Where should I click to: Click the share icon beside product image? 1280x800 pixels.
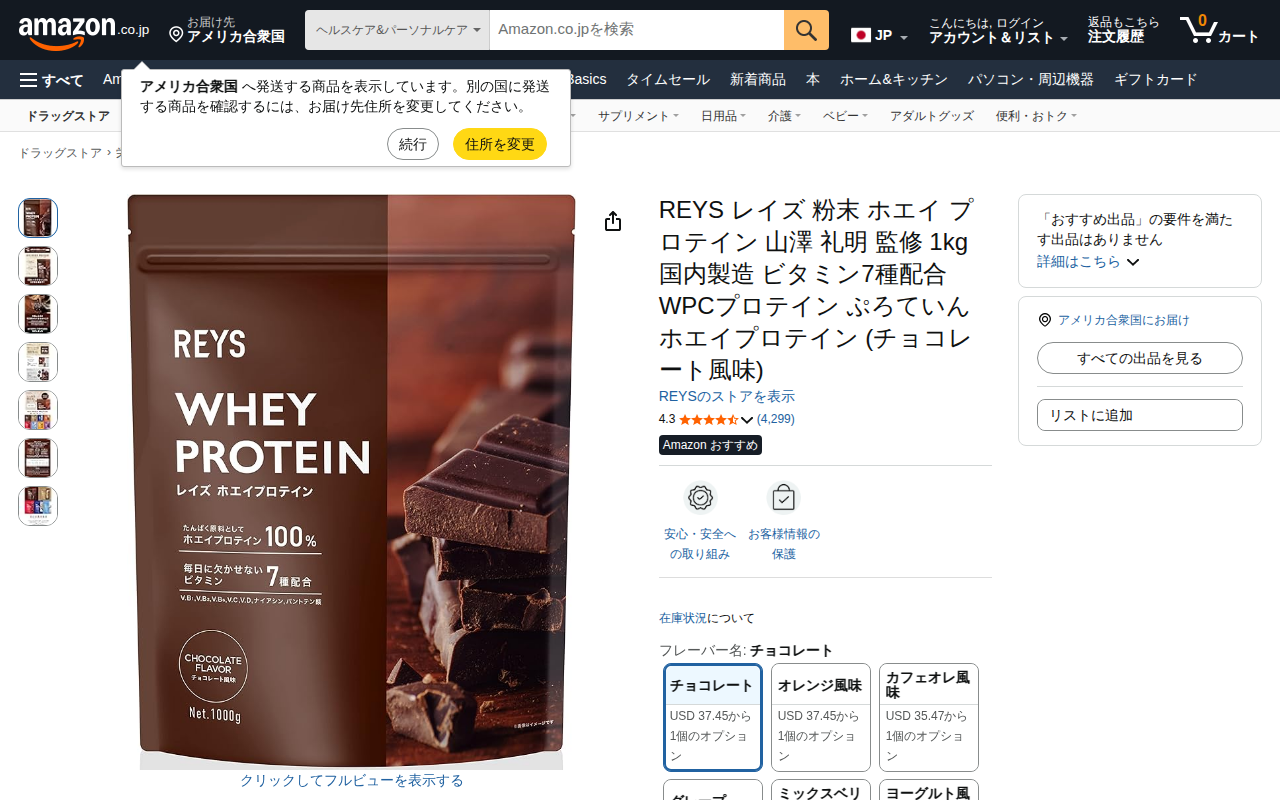[613, 222]
